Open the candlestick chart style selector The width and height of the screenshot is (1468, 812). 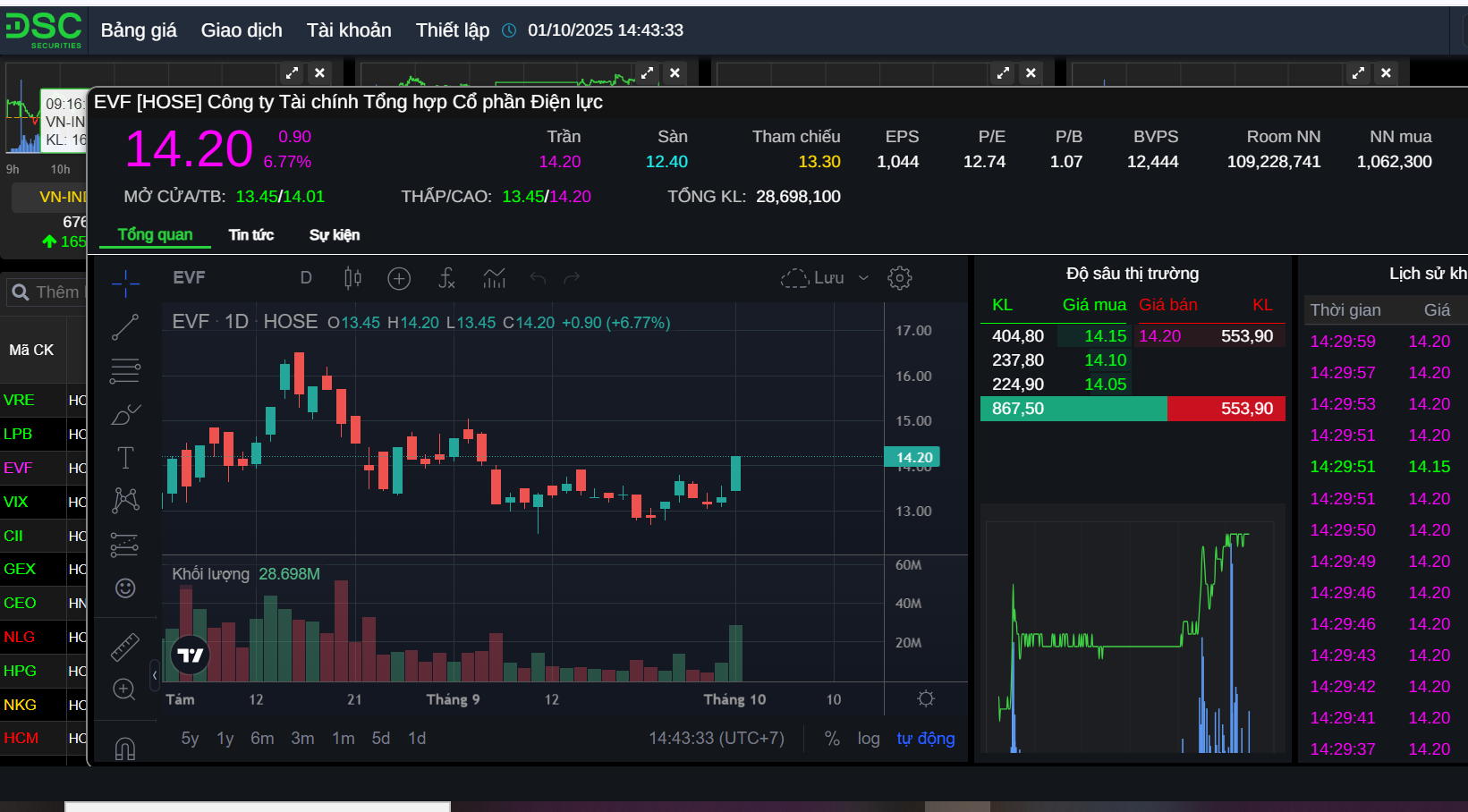353,278
